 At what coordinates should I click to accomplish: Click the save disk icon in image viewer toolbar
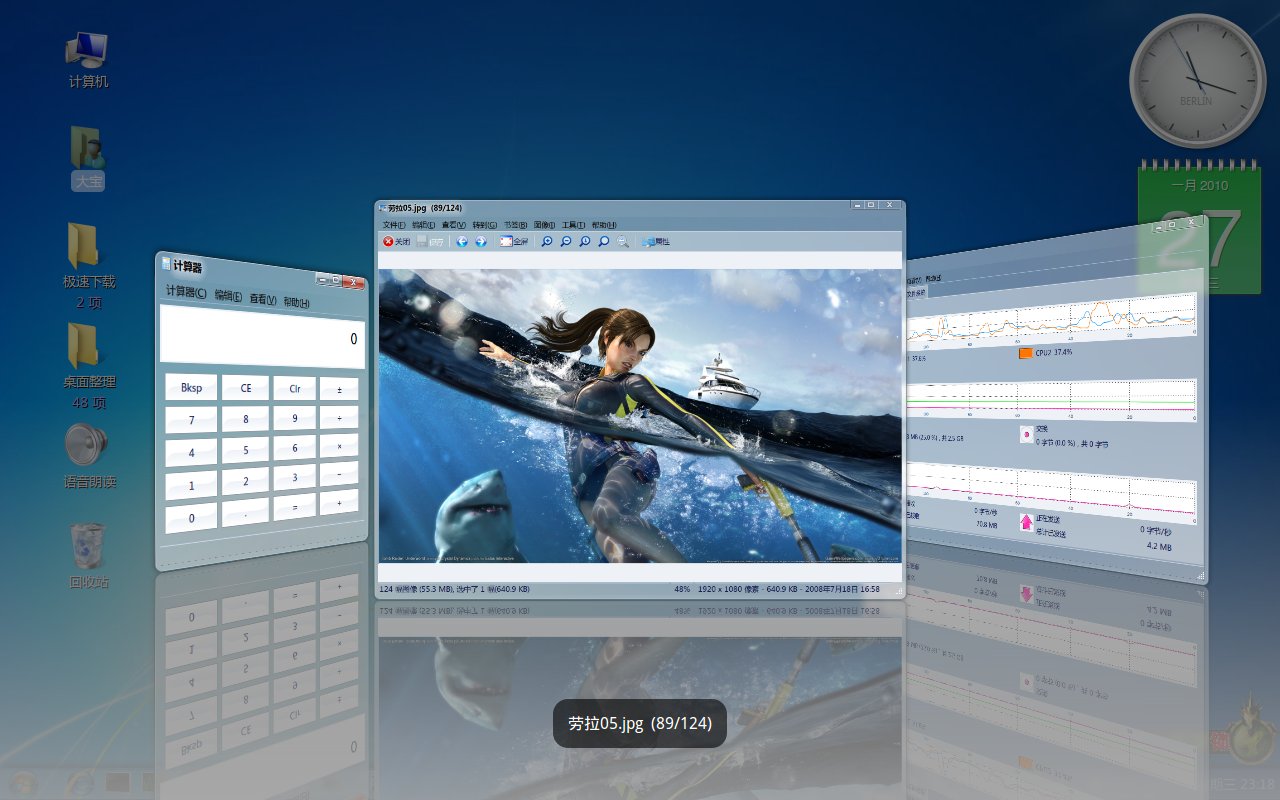coord(422,241)
